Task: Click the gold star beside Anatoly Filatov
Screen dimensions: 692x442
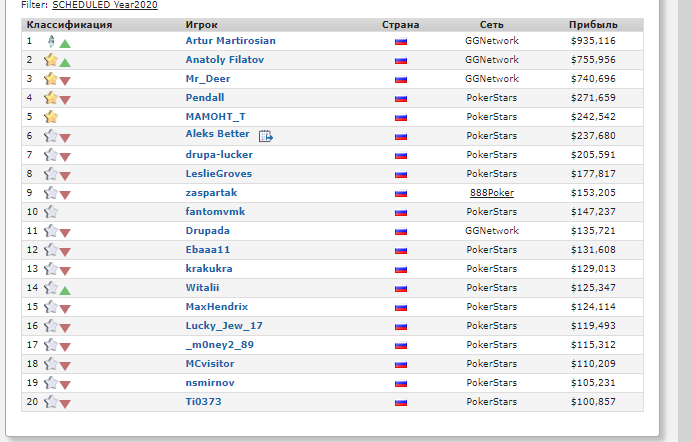Action: (51, 60)
